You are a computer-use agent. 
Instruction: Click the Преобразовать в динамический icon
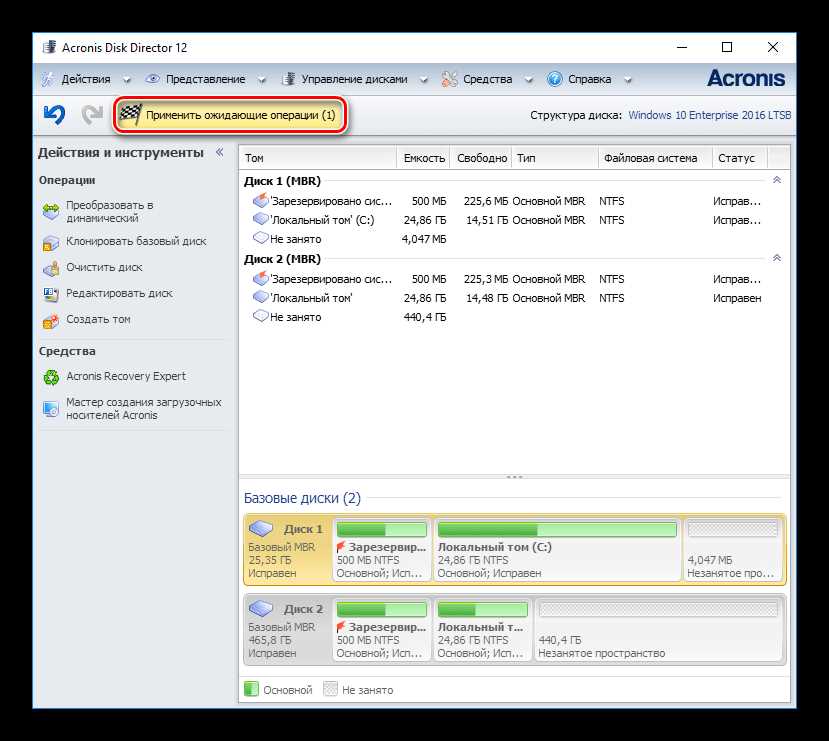click(50, 211)
